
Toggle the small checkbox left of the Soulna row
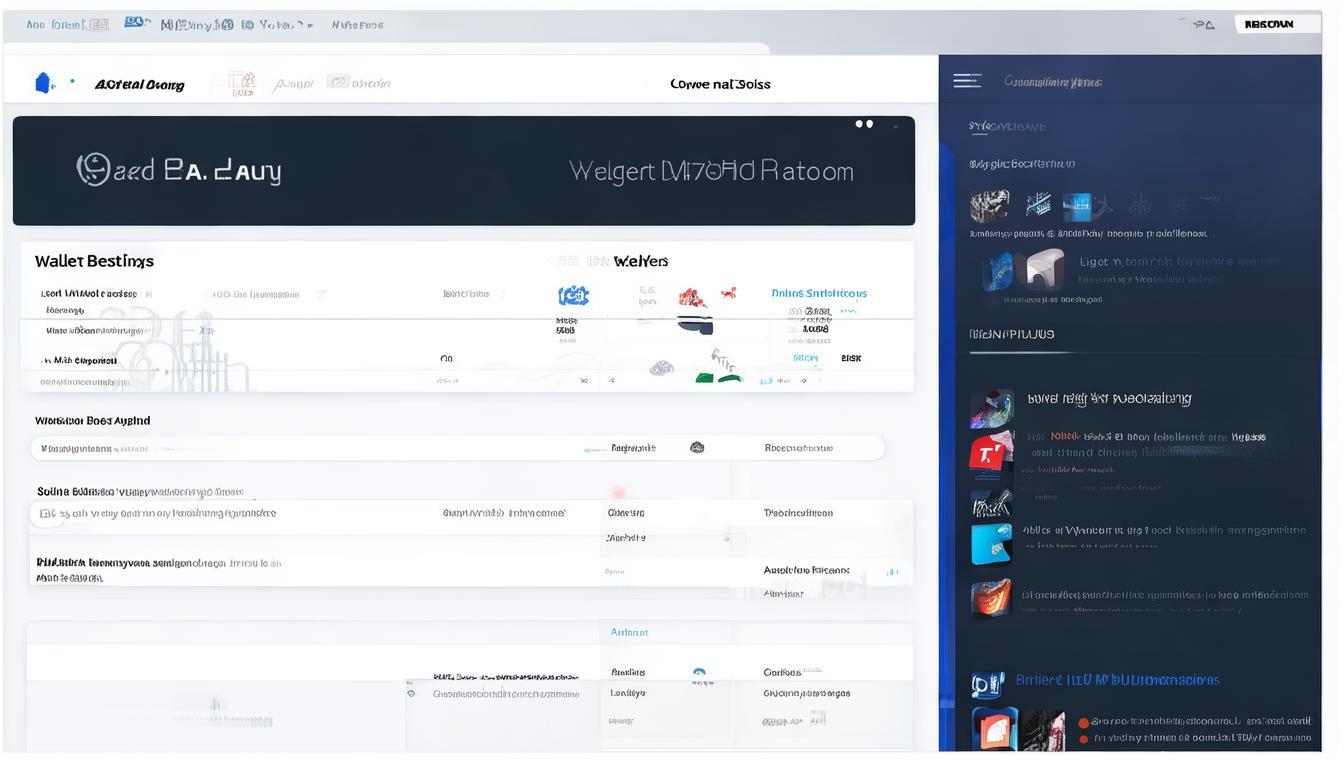pyautogui.click(x=46, y=513)
